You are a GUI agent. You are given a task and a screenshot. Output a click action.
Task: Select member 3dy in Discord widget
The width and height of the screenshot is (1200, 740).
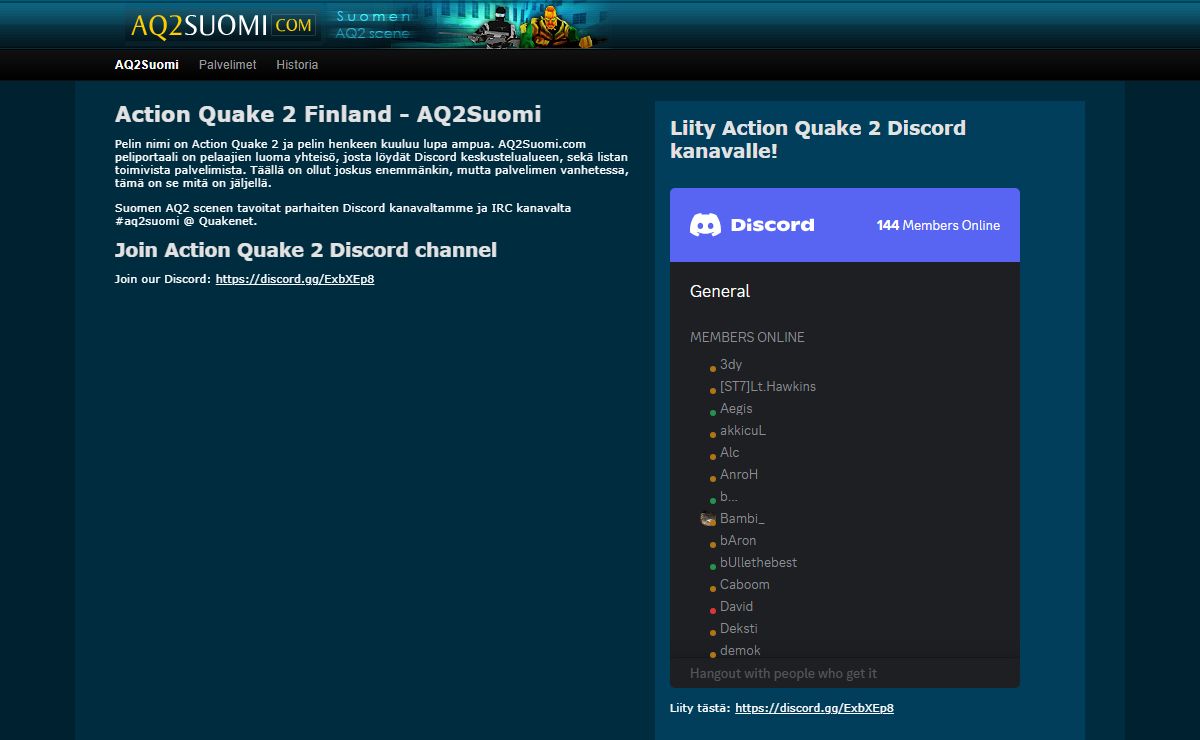(731, 365)
